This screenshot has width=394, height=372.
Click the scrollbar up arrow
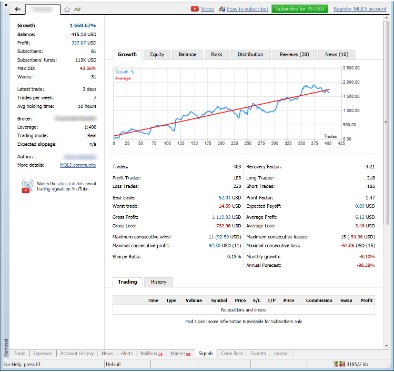click(x=386, y=19)
